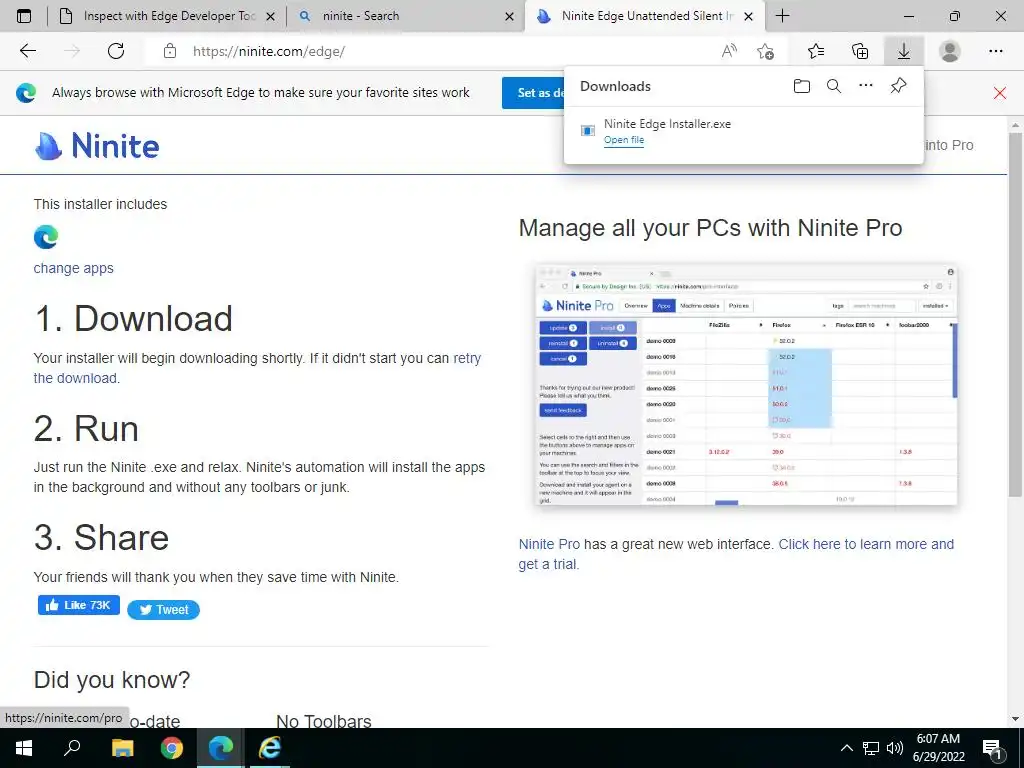Open Edge Settings and more menu

click(995, 51)
